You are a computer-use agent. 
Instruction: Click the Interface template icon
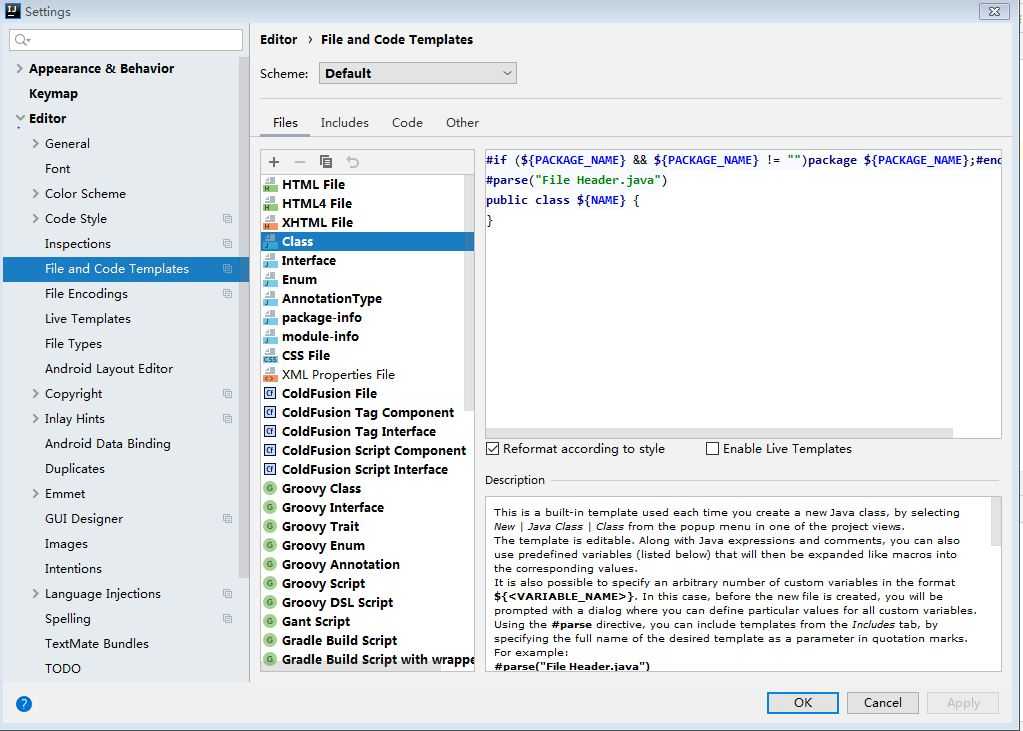click(x=270, y=260)
